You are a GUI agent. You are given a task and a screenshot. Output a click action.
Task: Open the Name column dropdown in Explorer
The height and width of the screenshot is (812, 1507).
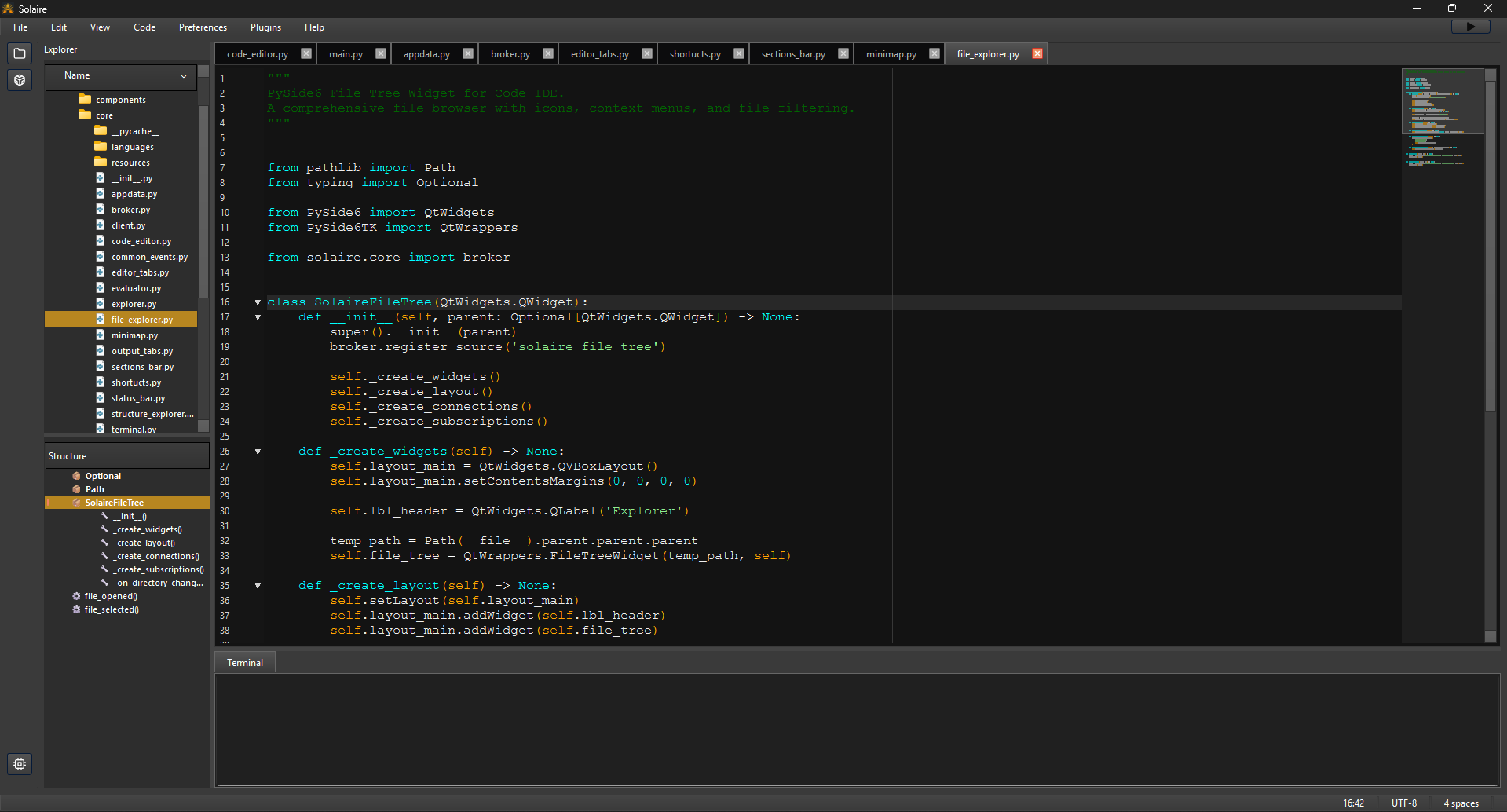[x=184, y=76]
